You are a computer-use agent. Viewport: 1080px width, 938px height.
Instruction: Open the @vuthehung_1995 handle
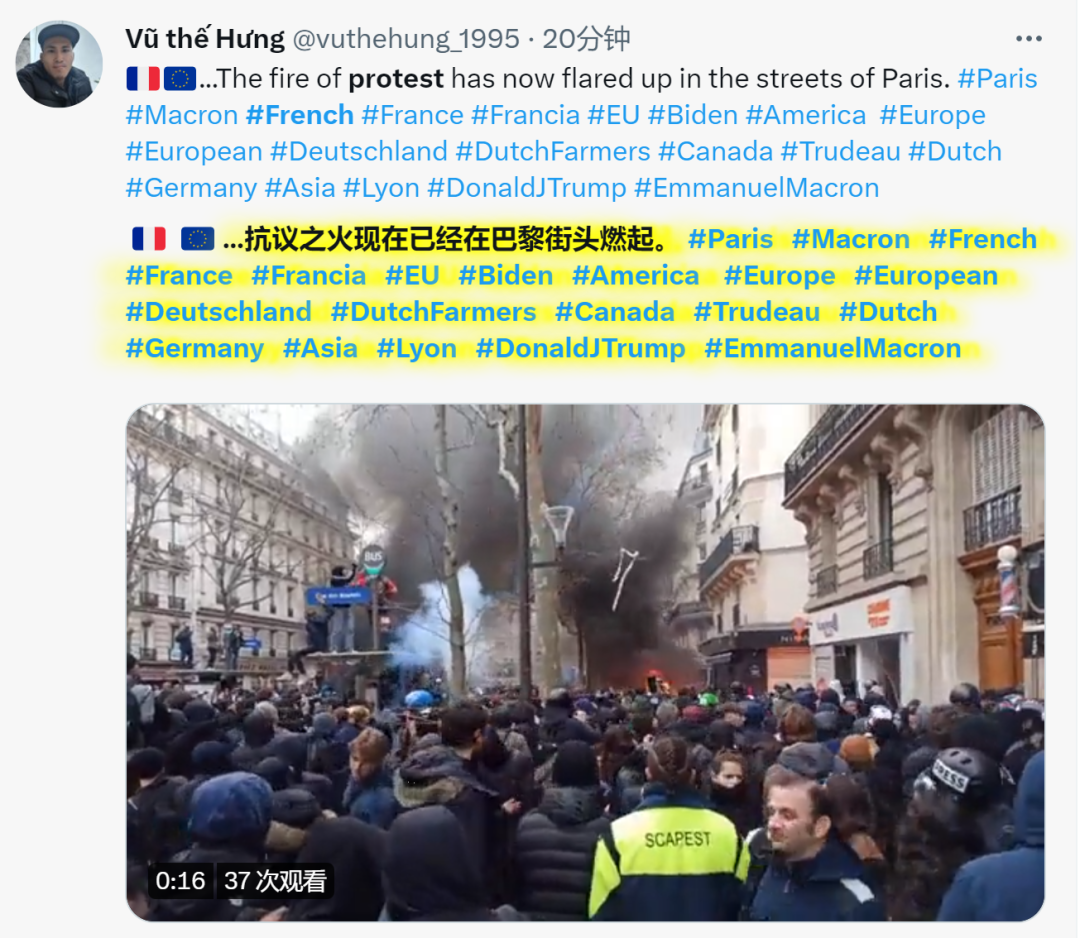pos(406,39)
